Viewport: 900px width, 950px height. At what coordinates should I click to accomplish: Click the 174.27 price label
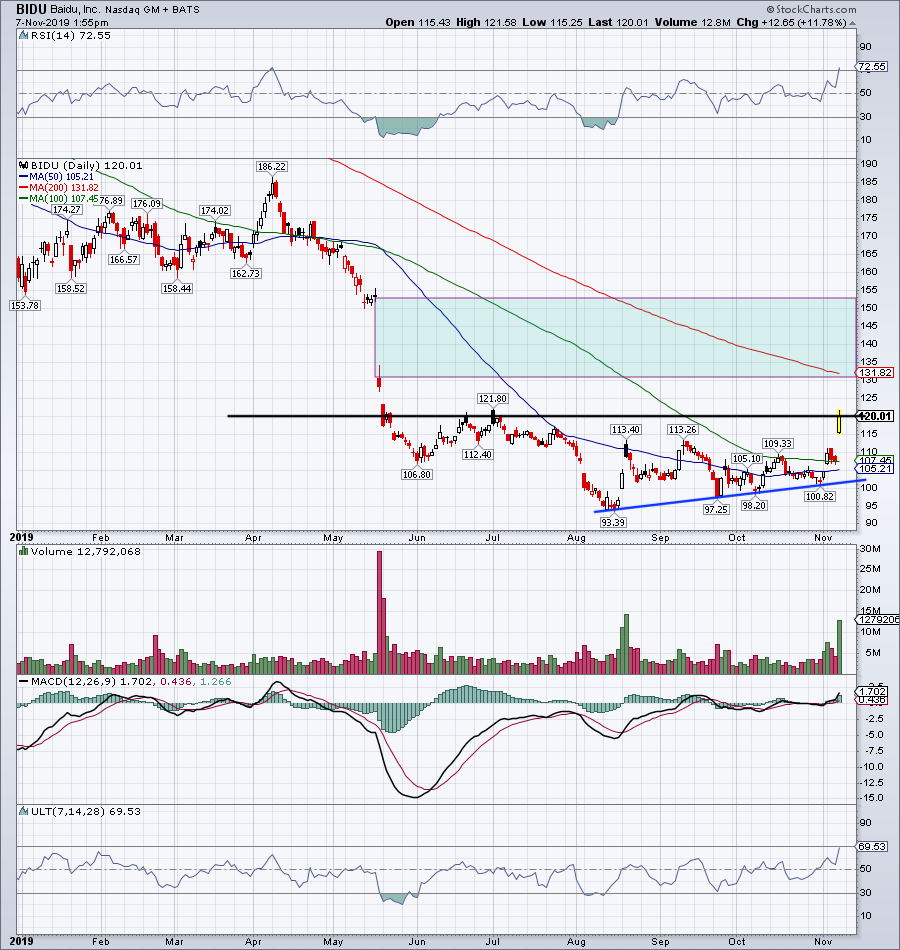tap(66, 210)
